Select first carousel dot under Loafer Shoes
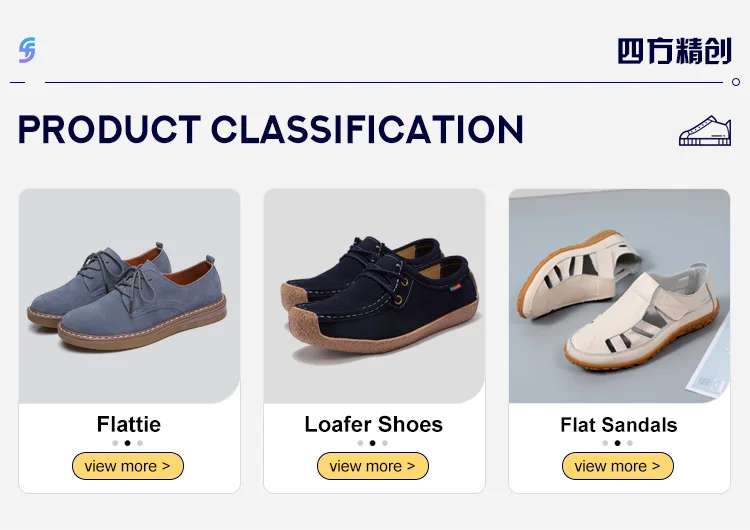 pos(360,443)
